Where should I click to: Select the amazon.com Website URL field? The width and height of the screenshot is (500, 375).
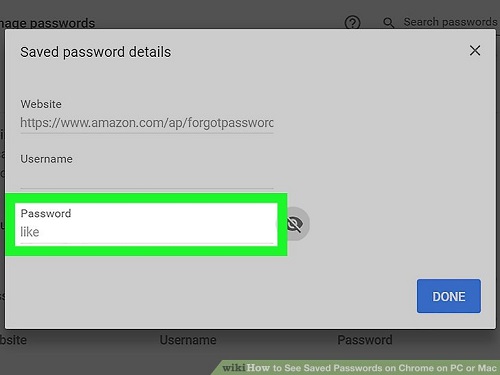(147, 123)
